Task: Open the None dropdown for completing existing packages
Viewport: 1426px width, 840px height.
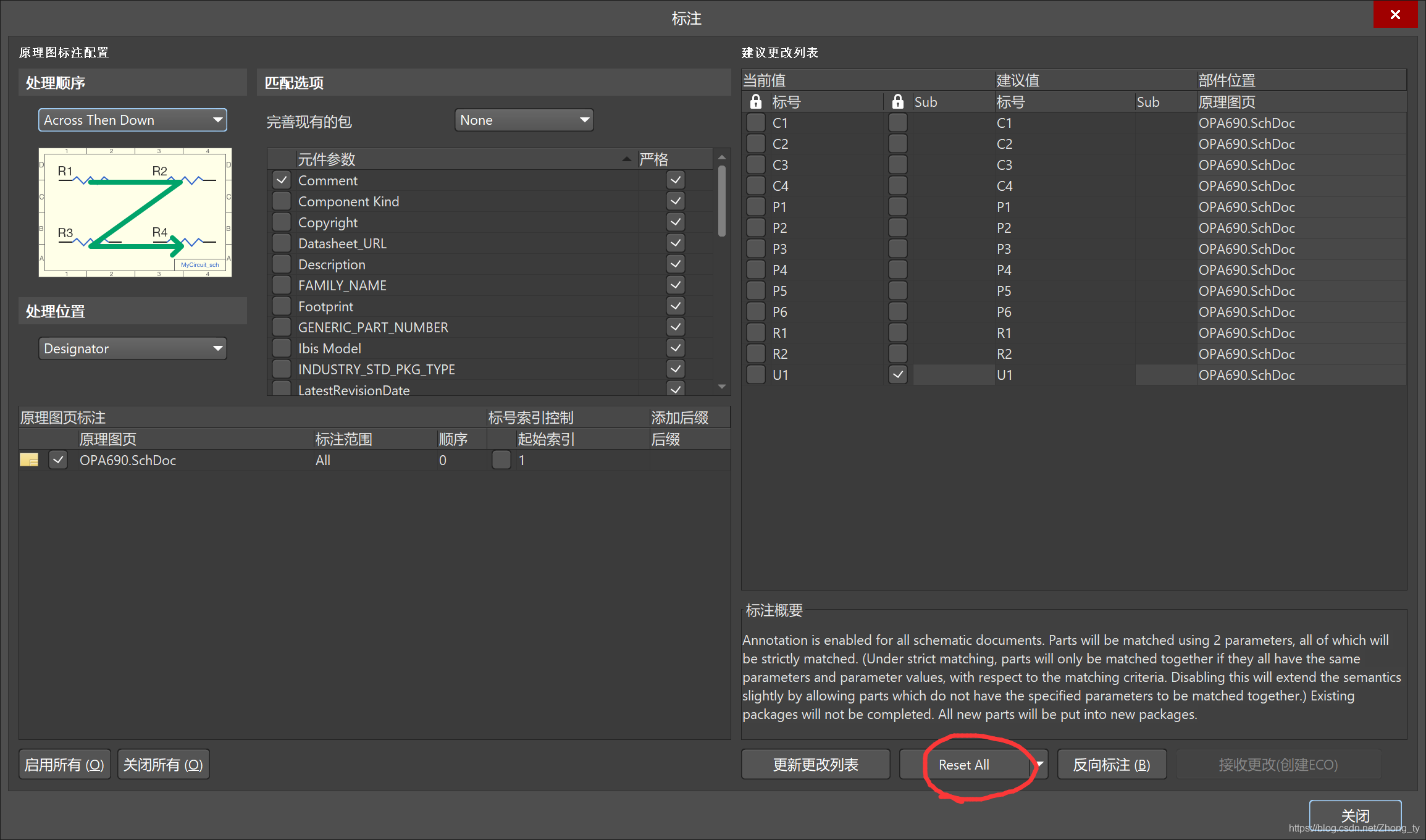Action: (524, 120)
